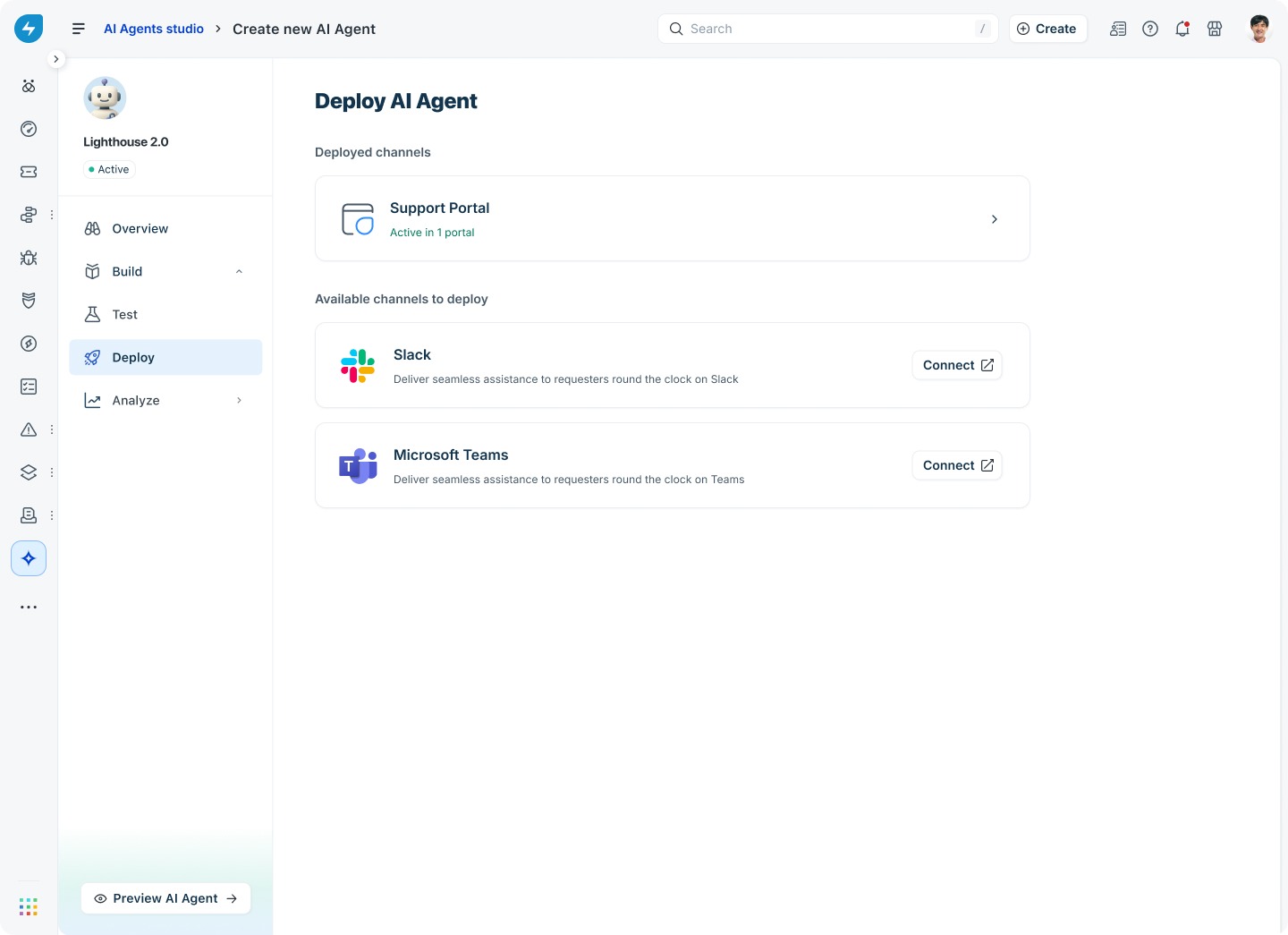
Task: Expand the collapsed left navigation arrow
Action: [x=56, y=59]
